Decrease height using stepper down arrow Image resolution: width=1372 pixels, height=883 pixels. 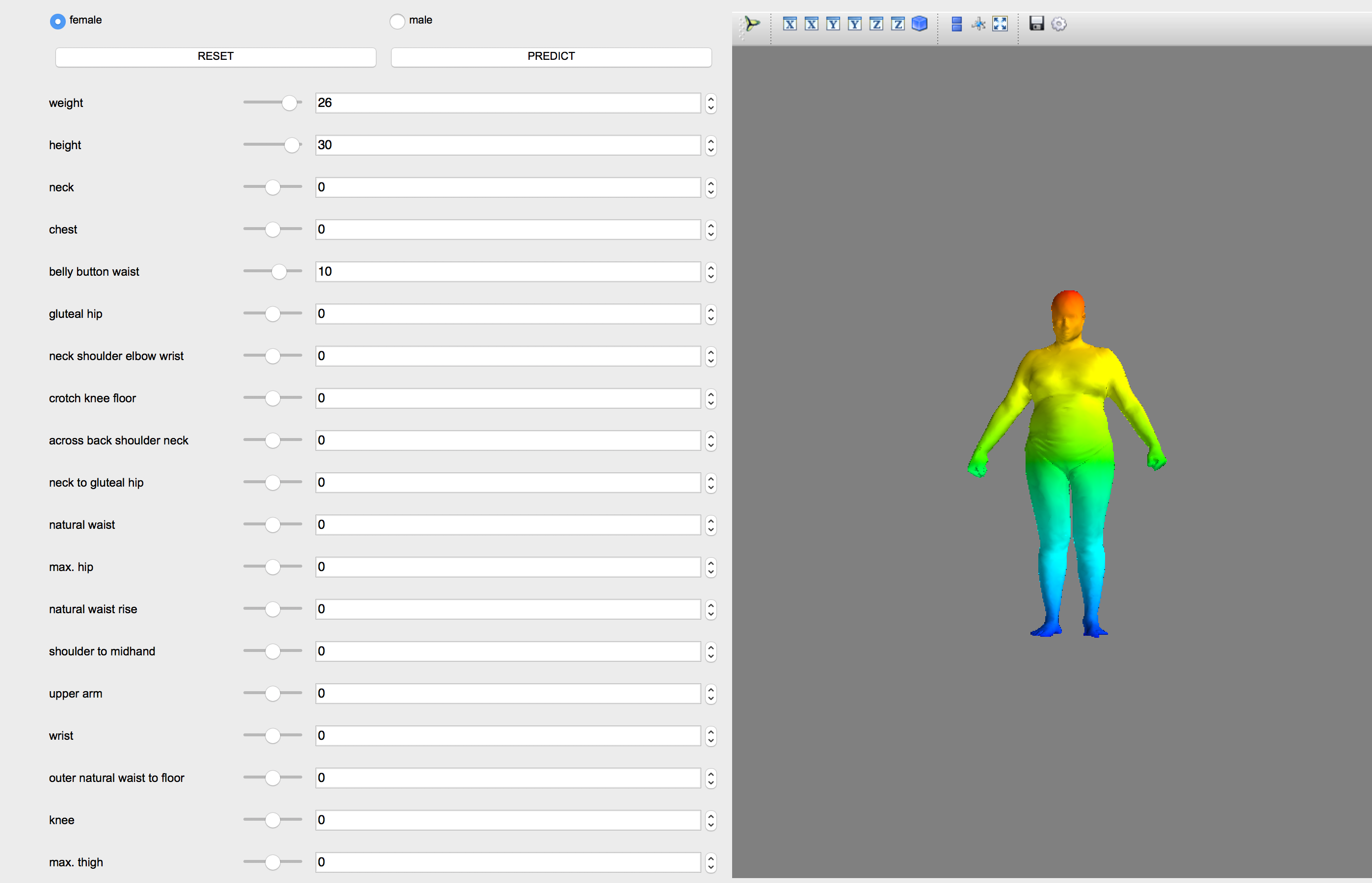pyautogui.click(x=711, y=151)
